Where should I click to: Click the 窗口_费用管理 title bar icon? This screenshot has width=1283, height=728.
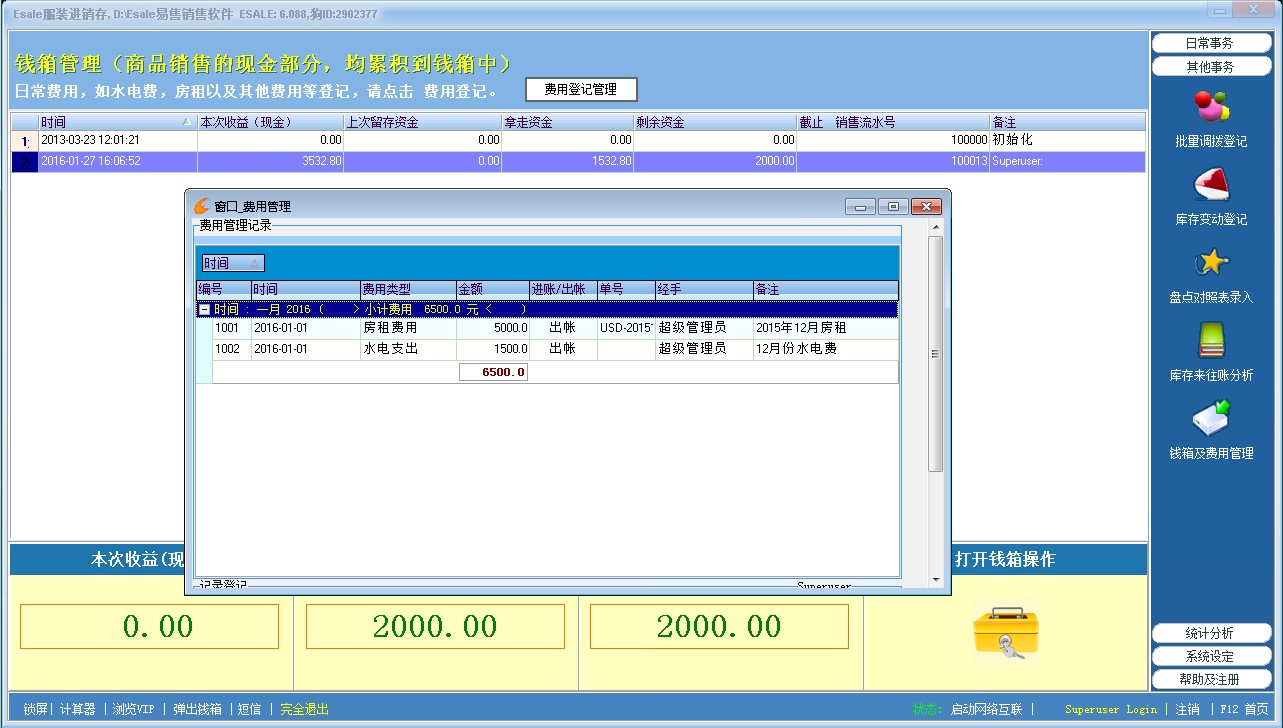[201, 206]
